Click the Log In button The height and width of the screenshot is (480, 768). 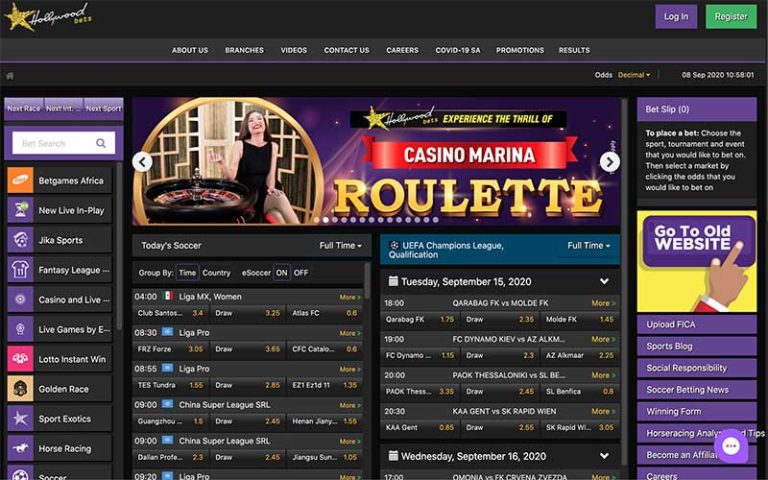(x=676, y=17)
